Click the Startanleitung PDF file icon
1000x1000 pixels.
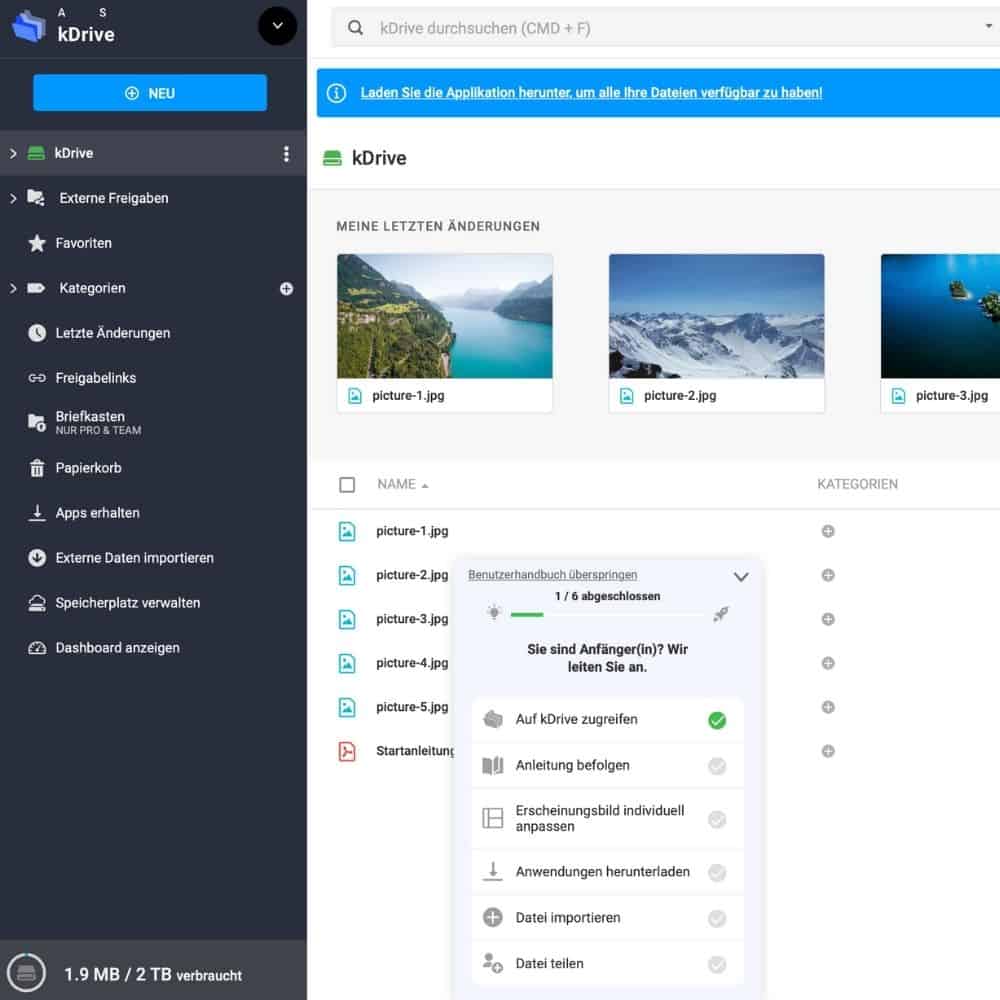coord(347,751)
